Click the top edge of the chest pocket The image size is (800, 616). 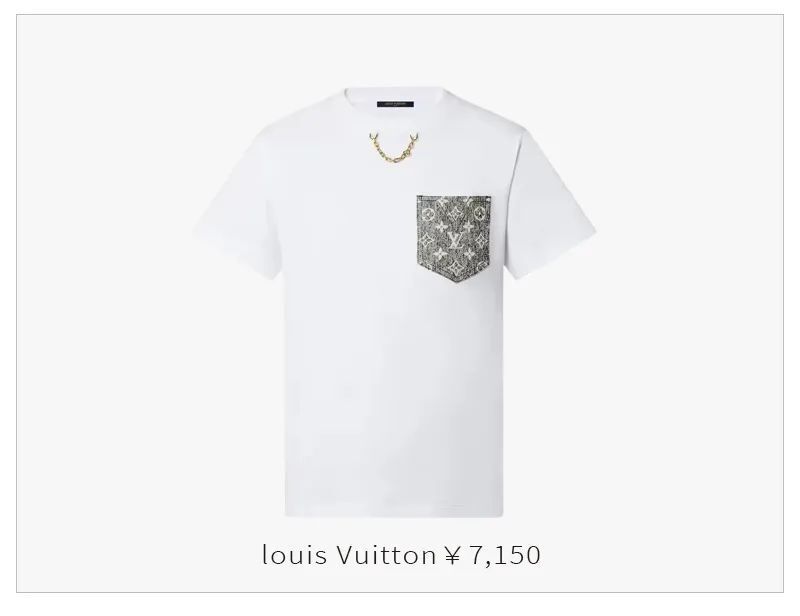point(454,197)
